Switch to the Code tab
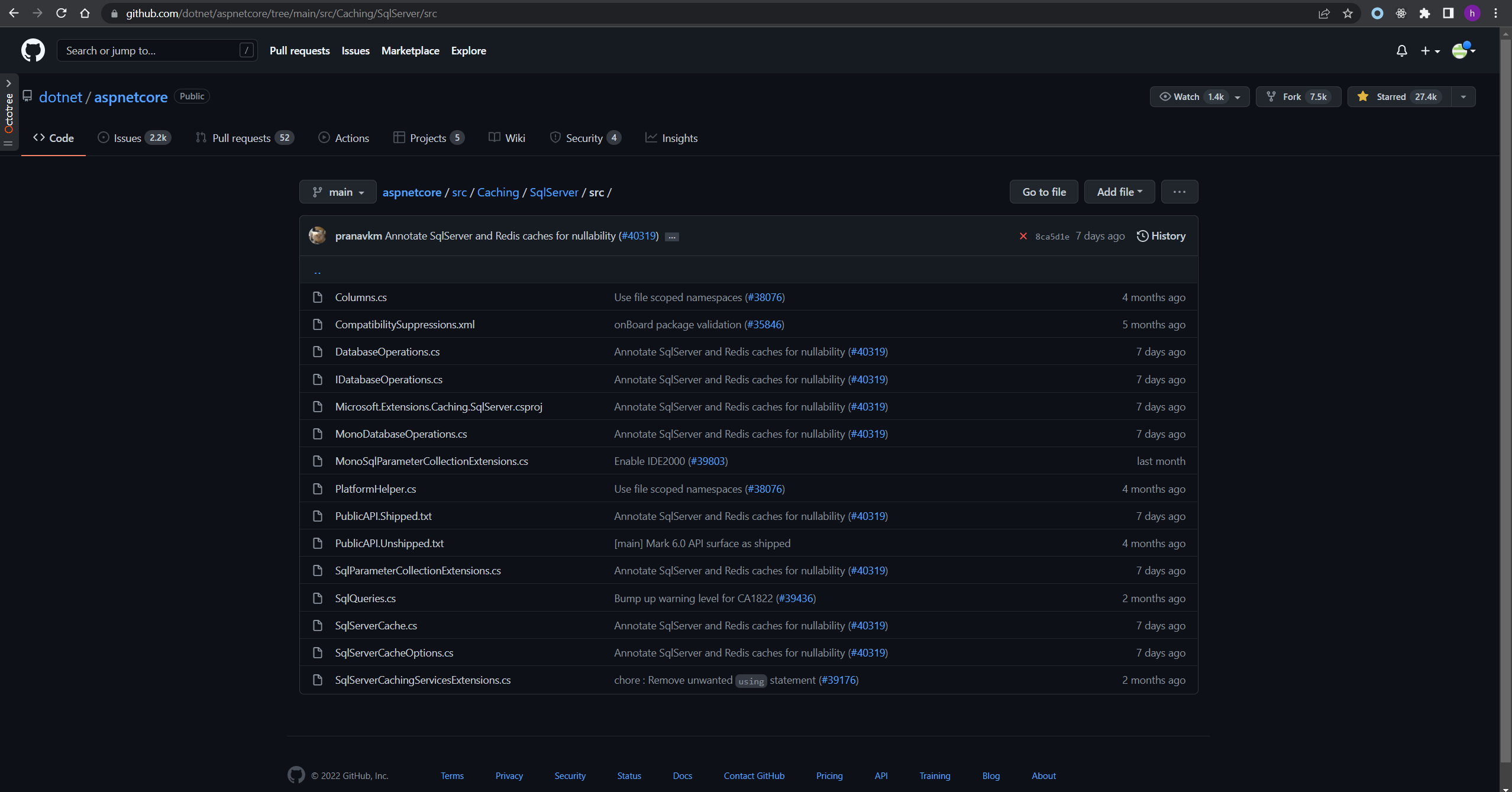 [x=53, y=138]
